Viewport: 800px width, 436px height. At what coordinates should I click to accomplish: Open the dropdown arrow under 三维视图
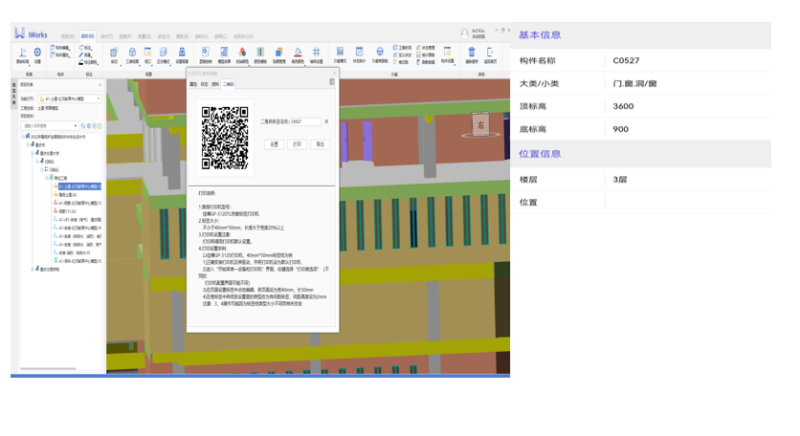[x=139, y=64]
